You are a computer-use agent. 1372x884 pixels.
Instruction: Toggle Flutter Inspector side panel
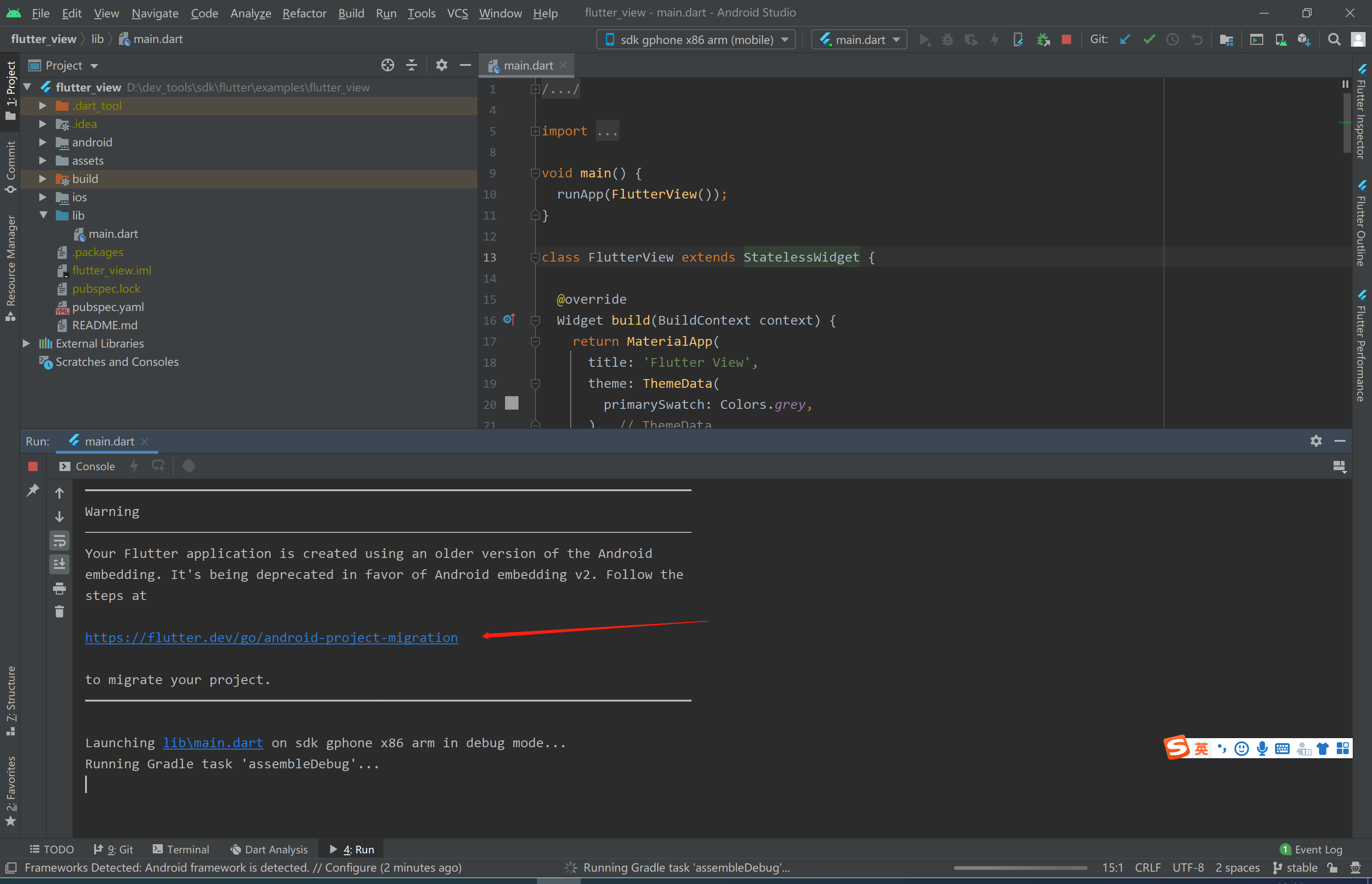(x=1361, y=112)
